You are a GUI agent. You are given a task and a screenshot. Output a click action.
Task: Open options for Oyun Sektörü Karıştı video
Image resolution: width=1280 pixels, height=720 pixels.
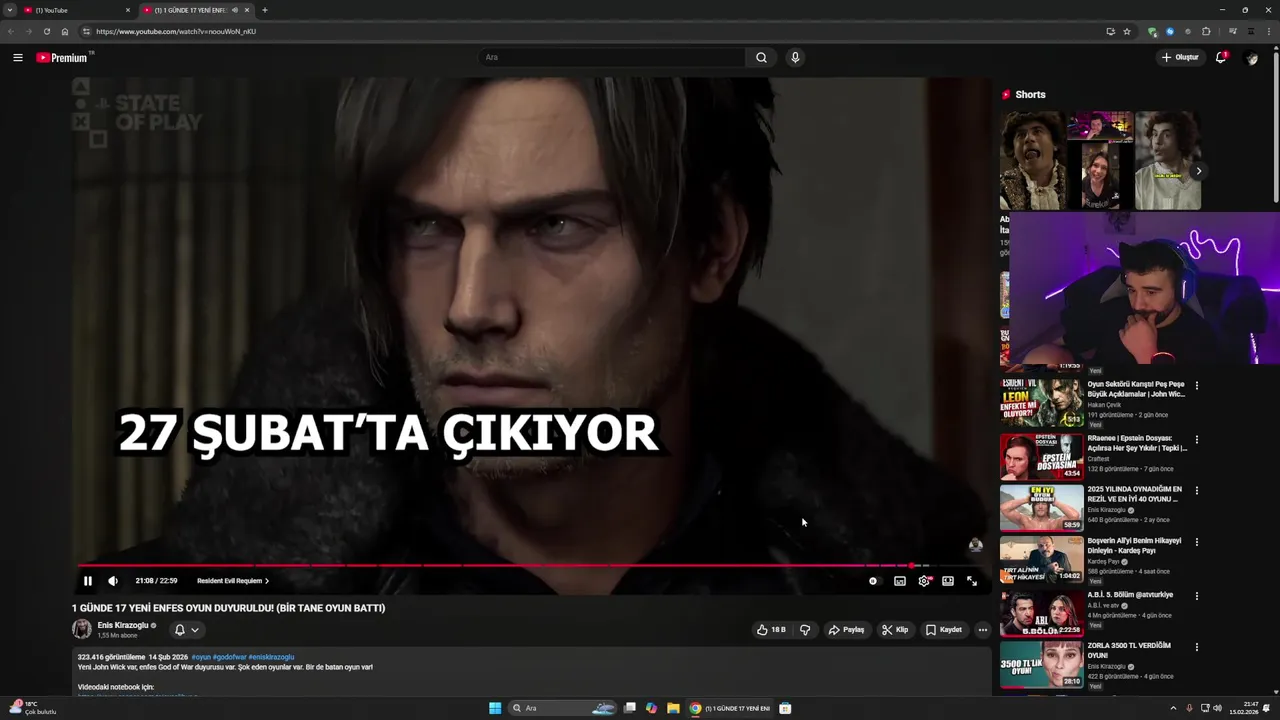click(1196, 385)
